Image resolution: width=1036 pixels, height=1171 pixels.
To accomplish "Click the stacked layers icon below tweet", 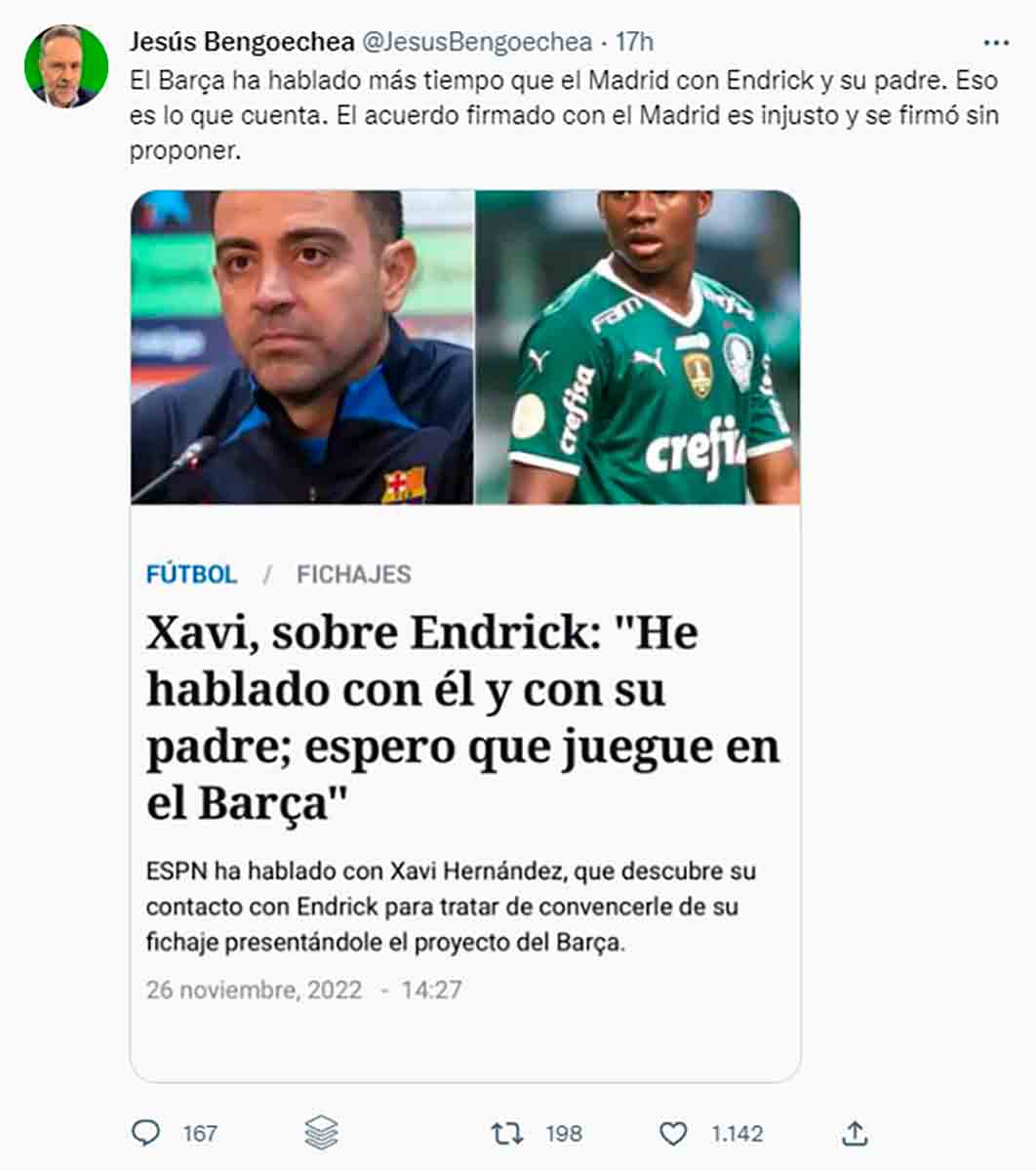I will 321,1133.
